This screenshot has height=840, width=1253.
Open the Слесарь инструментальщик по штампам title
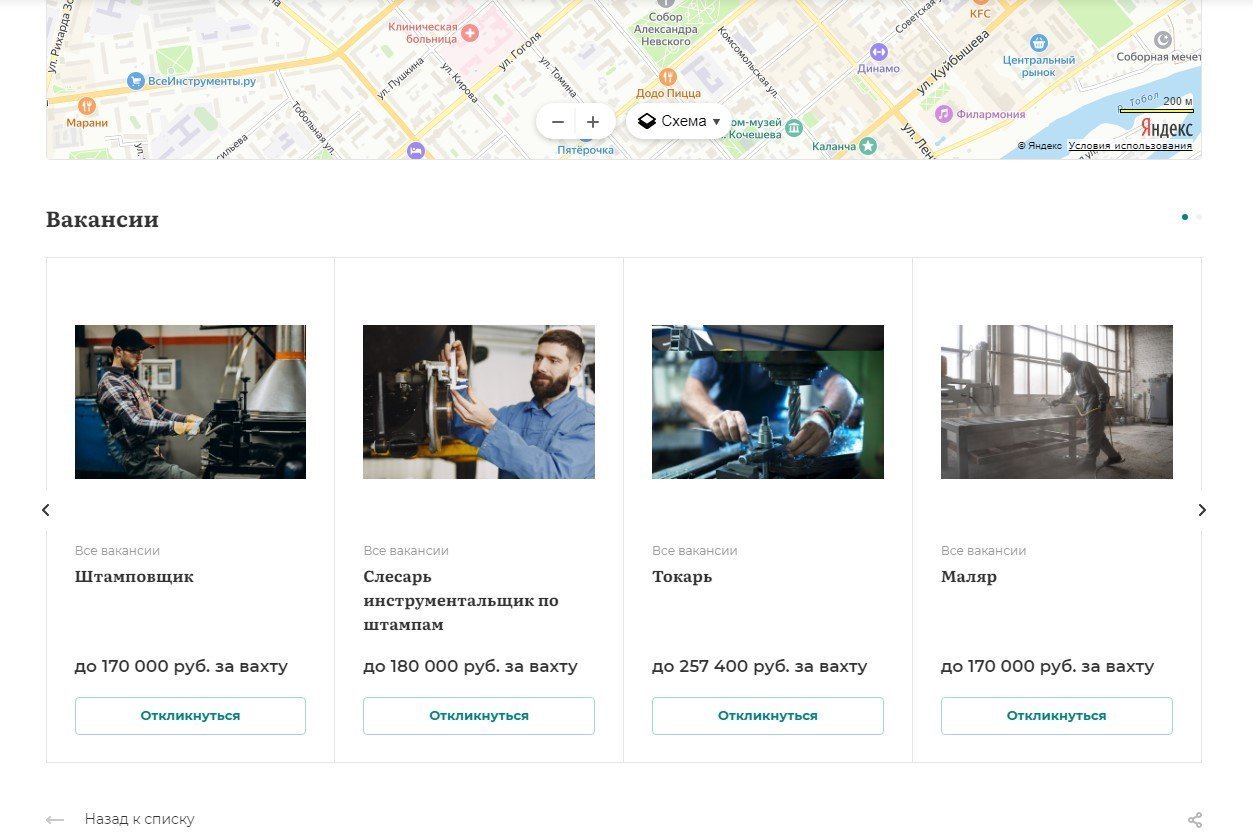coord(461,600)
